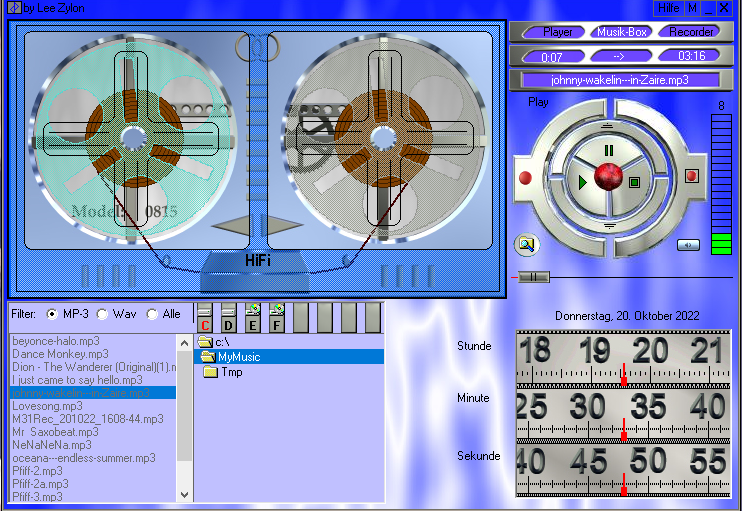This screenshot has height=511, width=742.
Task: Click the magnifier search icon
Action: tap(526, 244)
